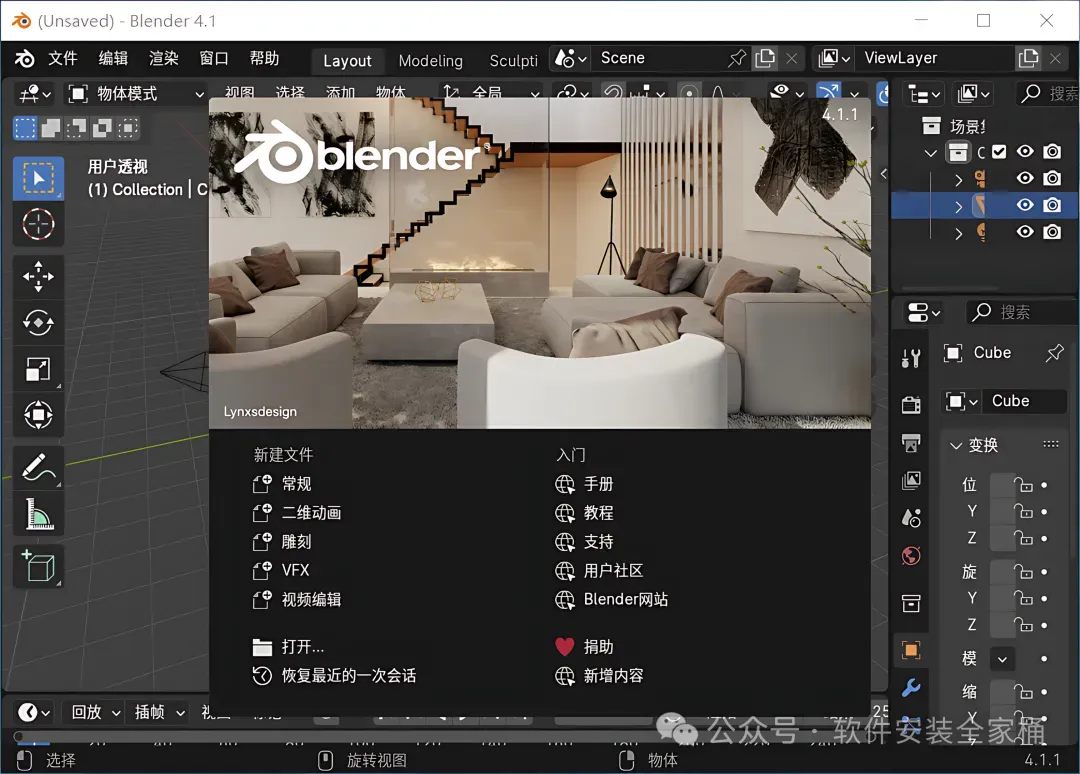
Task: Open the 插帧 keying dropdown
Action: (x=159, y=712)
